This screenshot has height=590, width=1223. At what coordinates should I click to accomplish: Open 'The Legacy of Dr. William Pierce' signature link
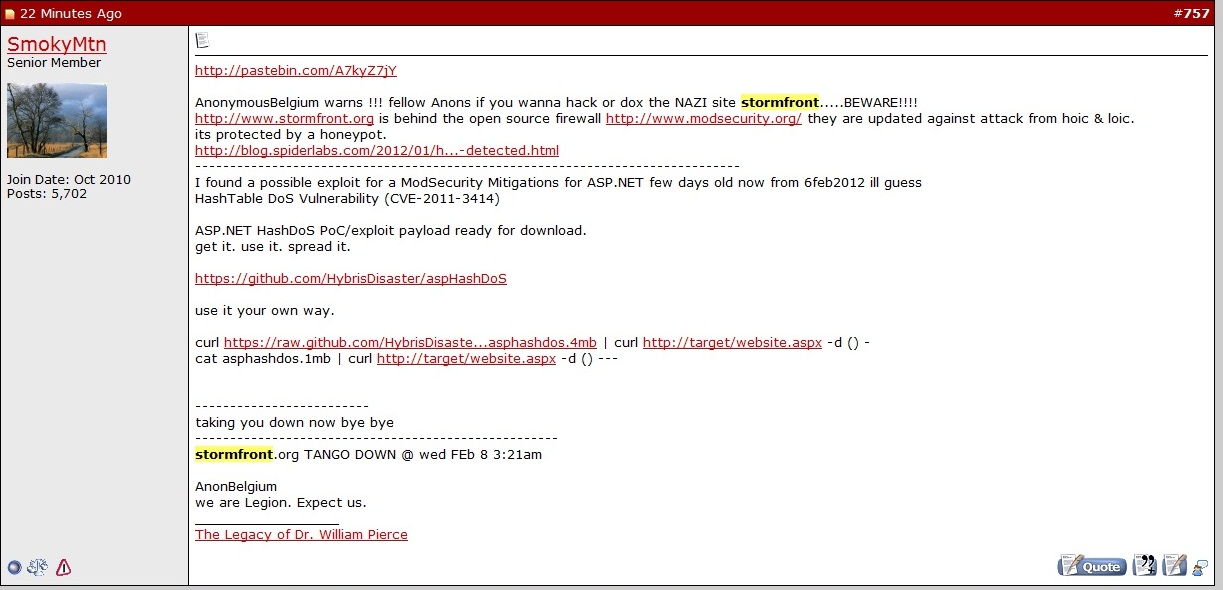(x=301, y=535)
